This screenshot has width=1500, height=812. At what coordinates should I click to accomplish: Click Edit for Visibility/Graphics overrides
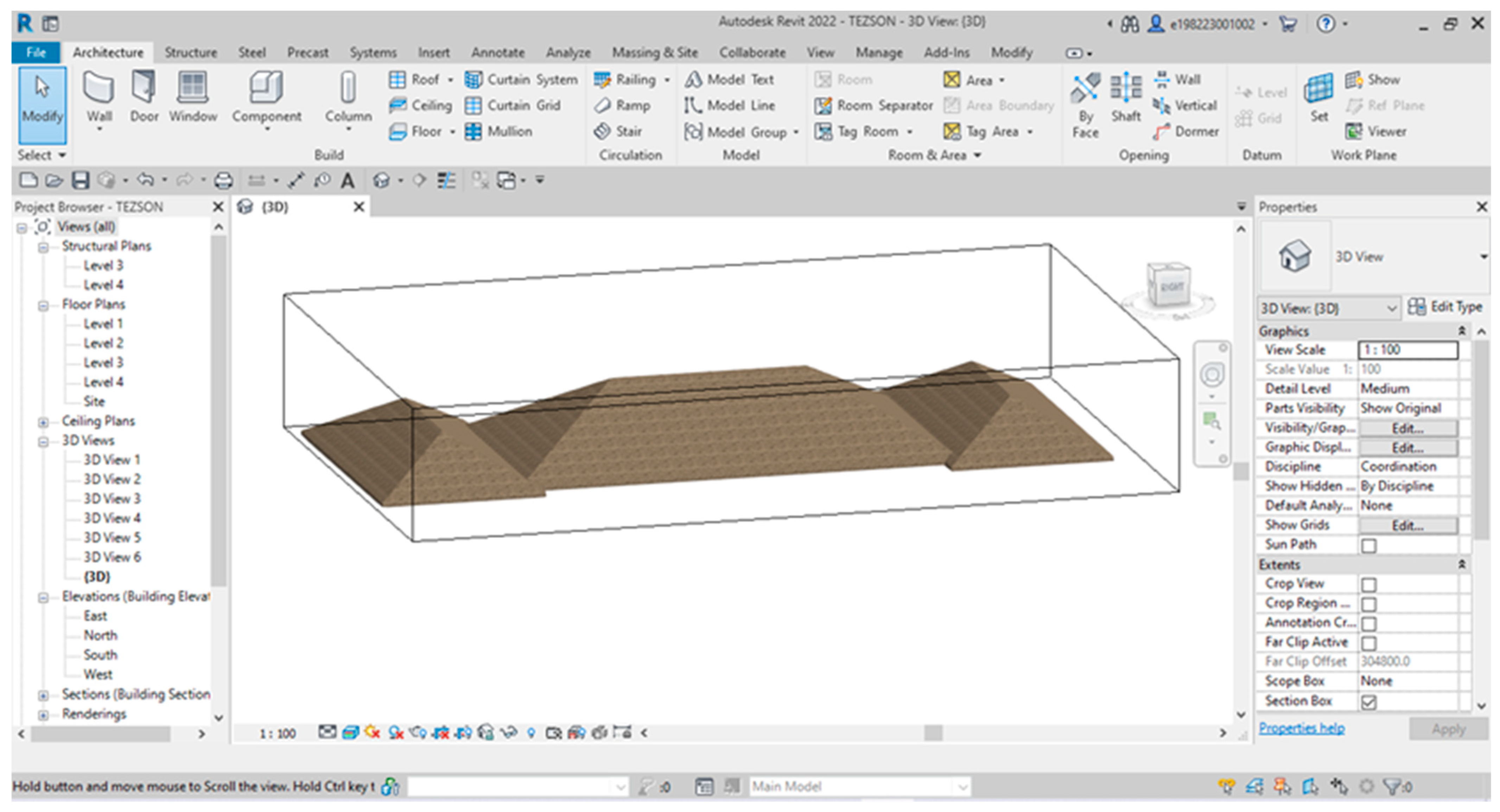tap(1407, 428)
